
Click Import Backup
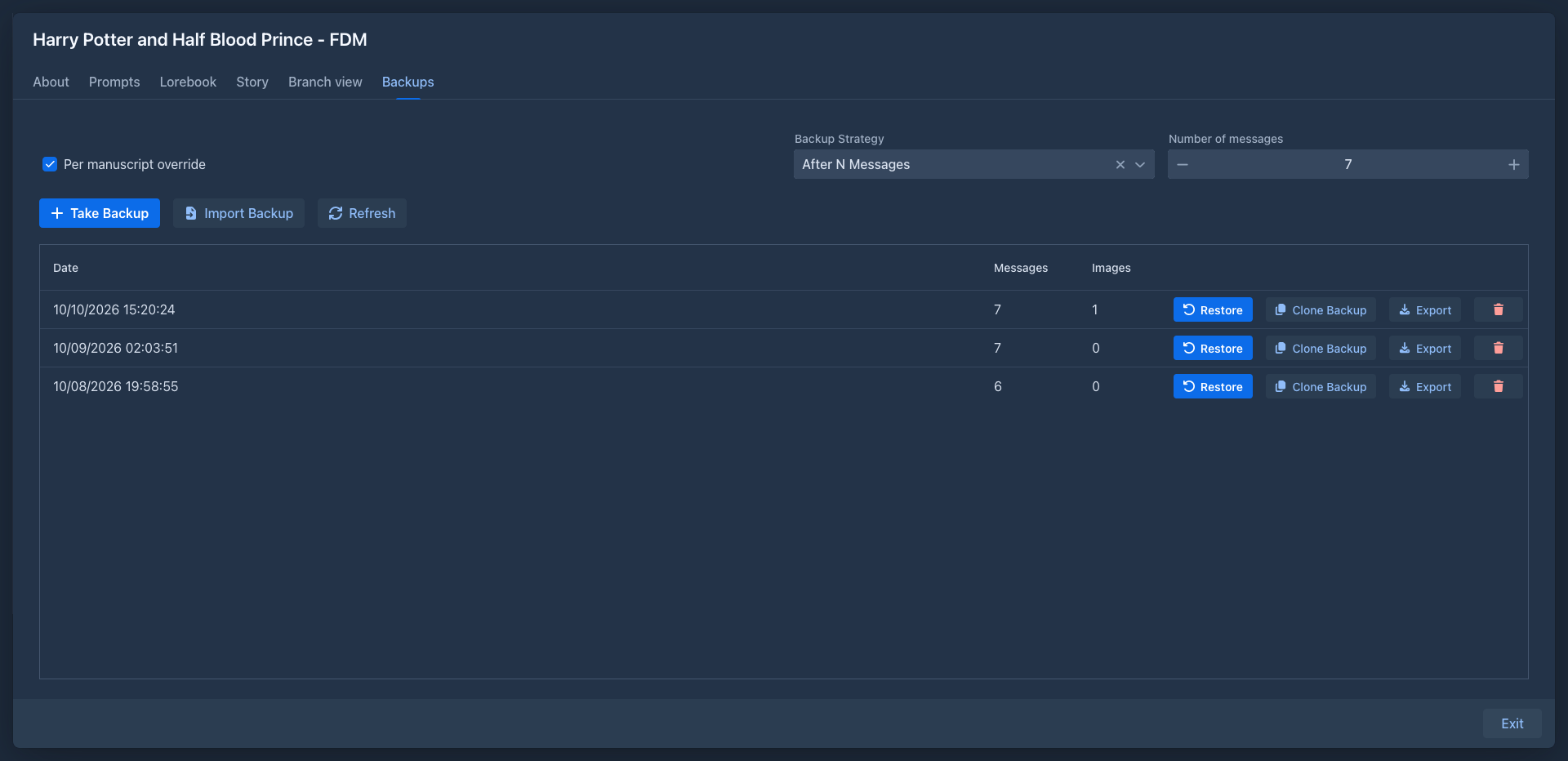(238, 213)
